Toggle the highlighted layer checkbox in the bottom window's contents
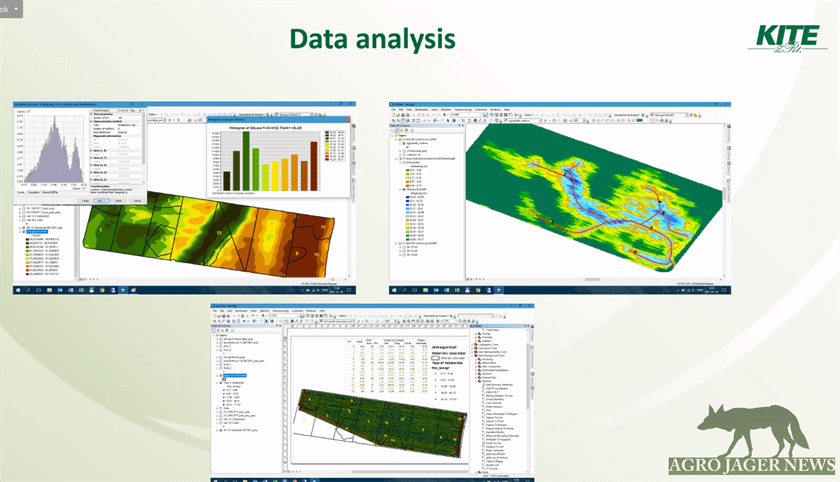 pyautogui.click(x=222, y=376)
